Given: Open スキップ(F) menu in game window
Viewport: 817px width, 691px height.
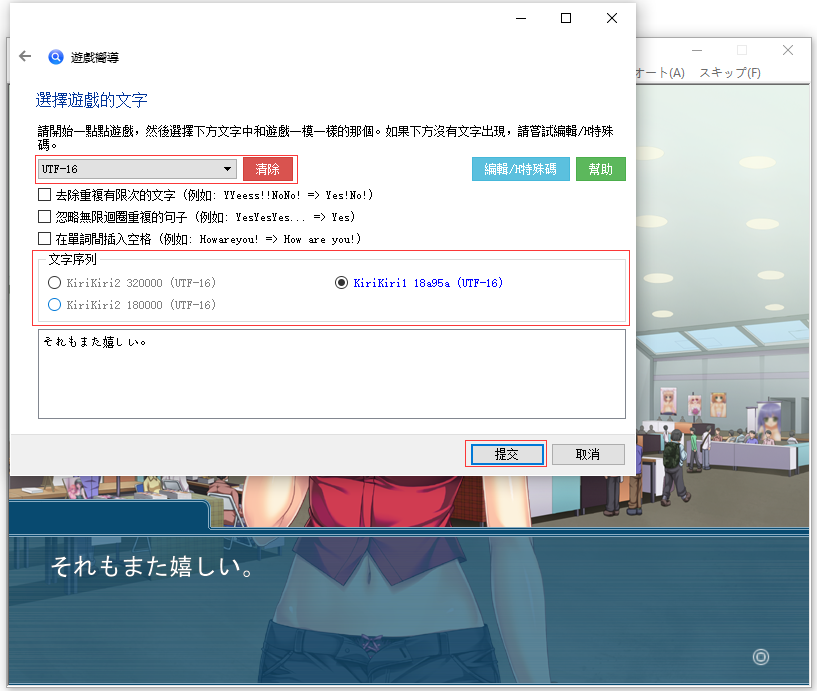Looking at the screenshot, I should click(x=730, y=72).
